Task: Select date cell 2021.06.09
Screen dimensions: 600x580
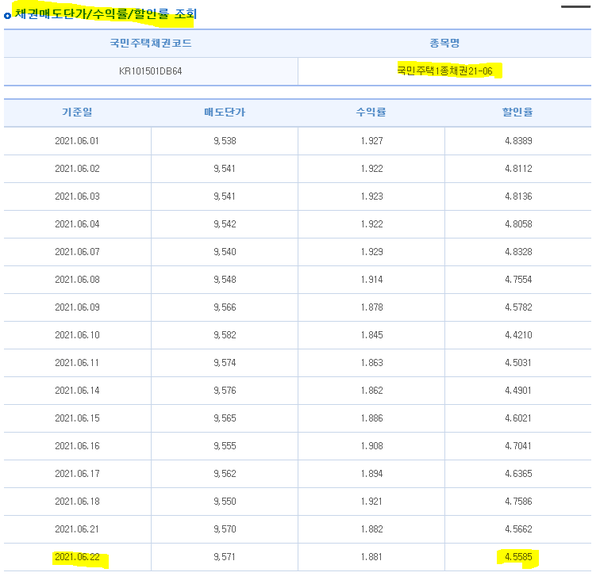Action: (77, 307)
